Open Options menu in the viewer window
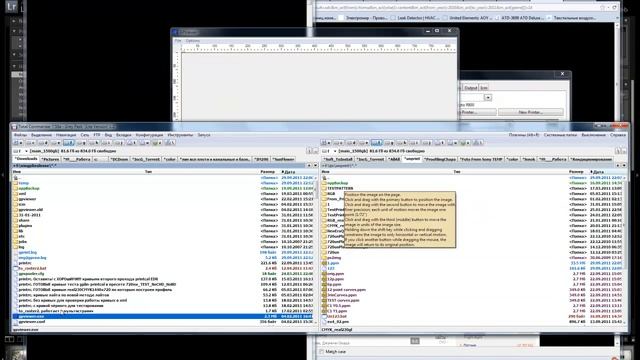 point(193,40)
